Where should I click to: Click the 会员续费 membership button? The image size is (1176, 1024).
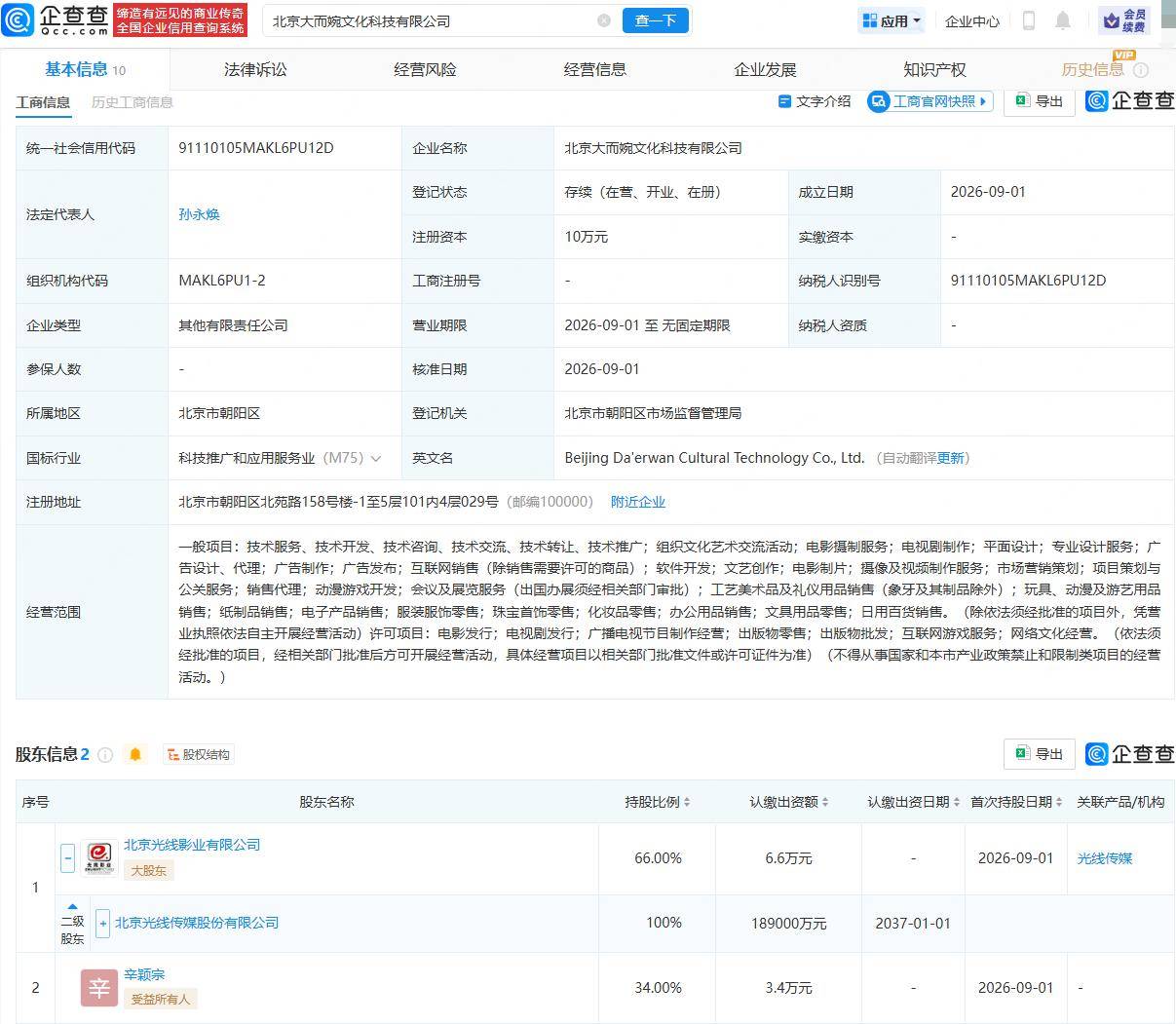point(1125,20)
